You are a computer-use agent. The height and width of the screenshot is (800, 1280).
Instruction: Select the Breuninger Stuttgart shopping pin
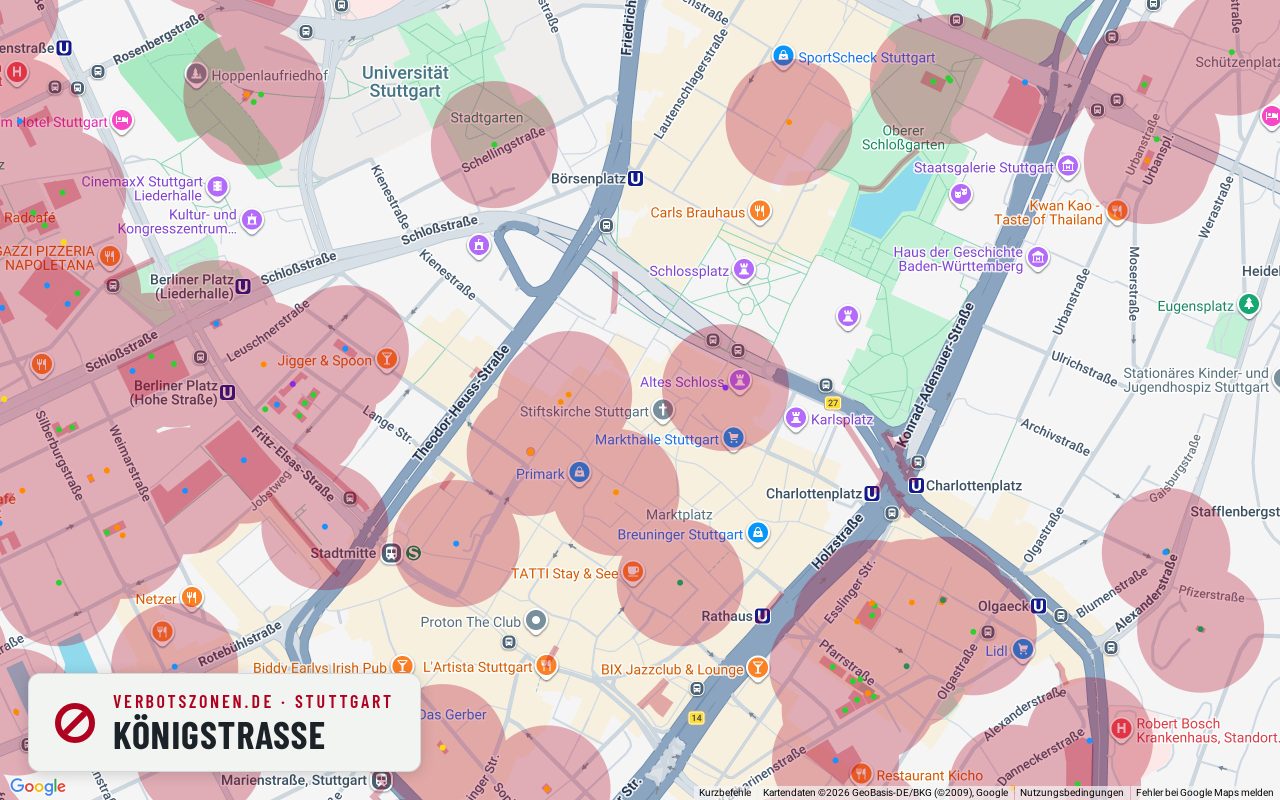(x=758, y=533)
